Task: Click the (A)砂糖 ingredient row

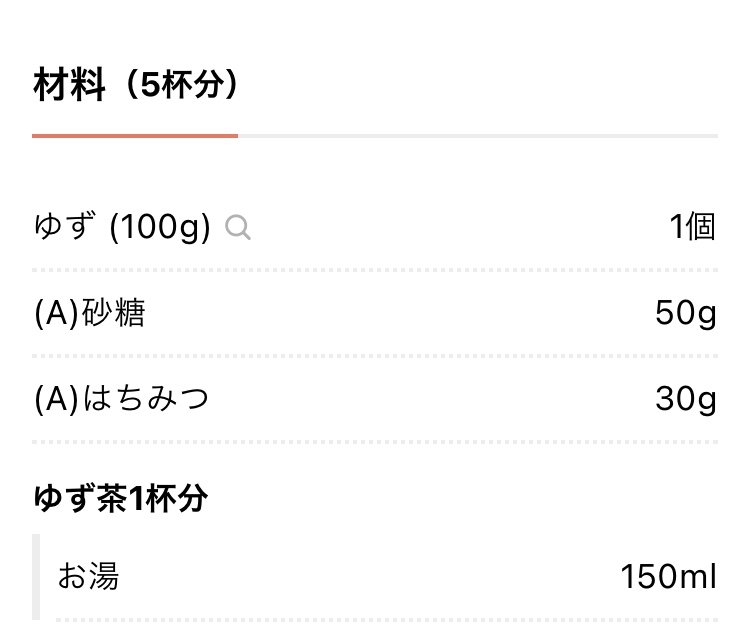Action: [x=375, y=313]
